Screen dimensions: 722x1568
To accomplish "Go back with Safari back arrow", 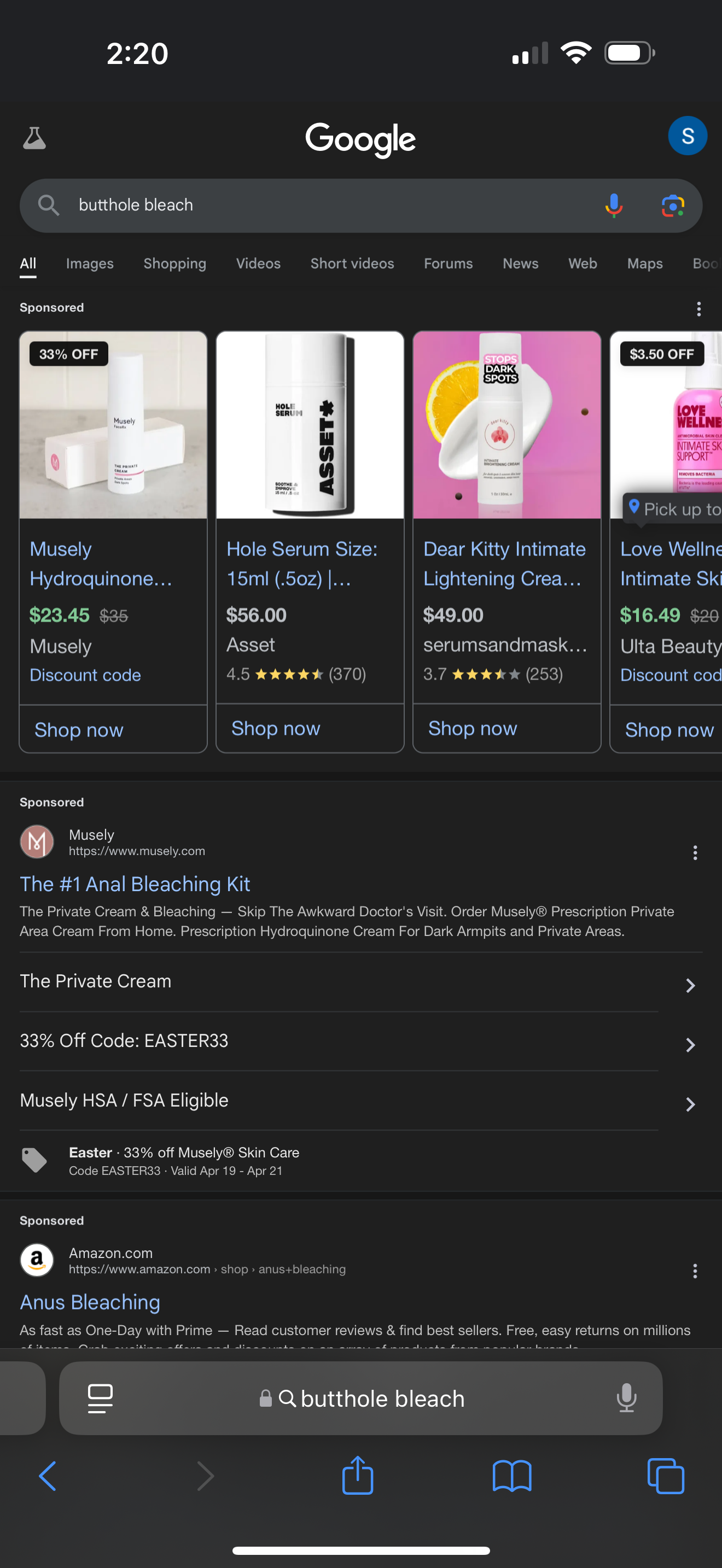I will (48, 1476).
